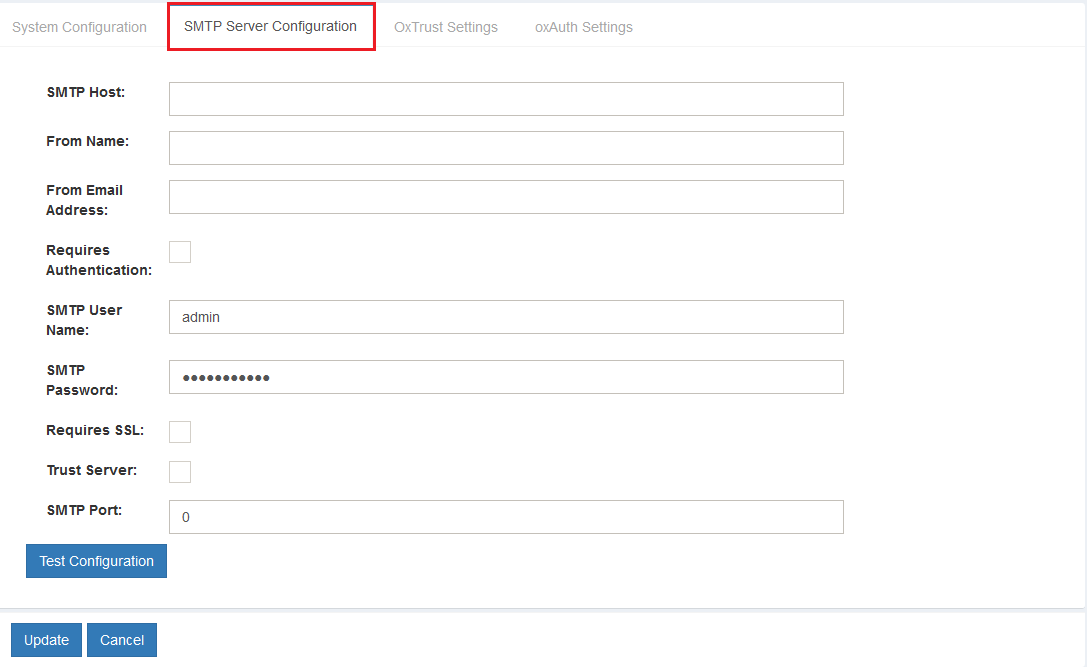The width and height of the screenshot is (1087, 667).
Task: Check the Requires SSL option
Action: point(179,431)
